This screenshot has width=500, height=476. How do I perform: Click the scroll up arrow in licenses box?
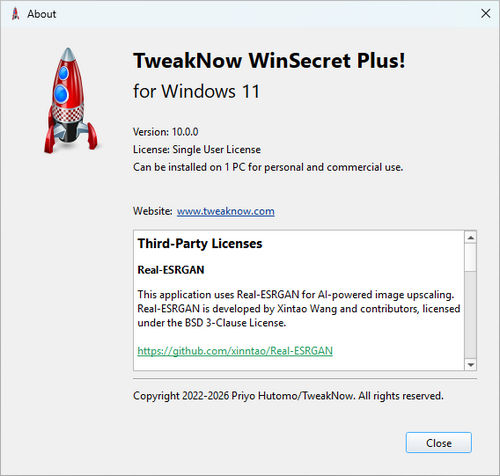pyautogui.click(x=471, y=237)
